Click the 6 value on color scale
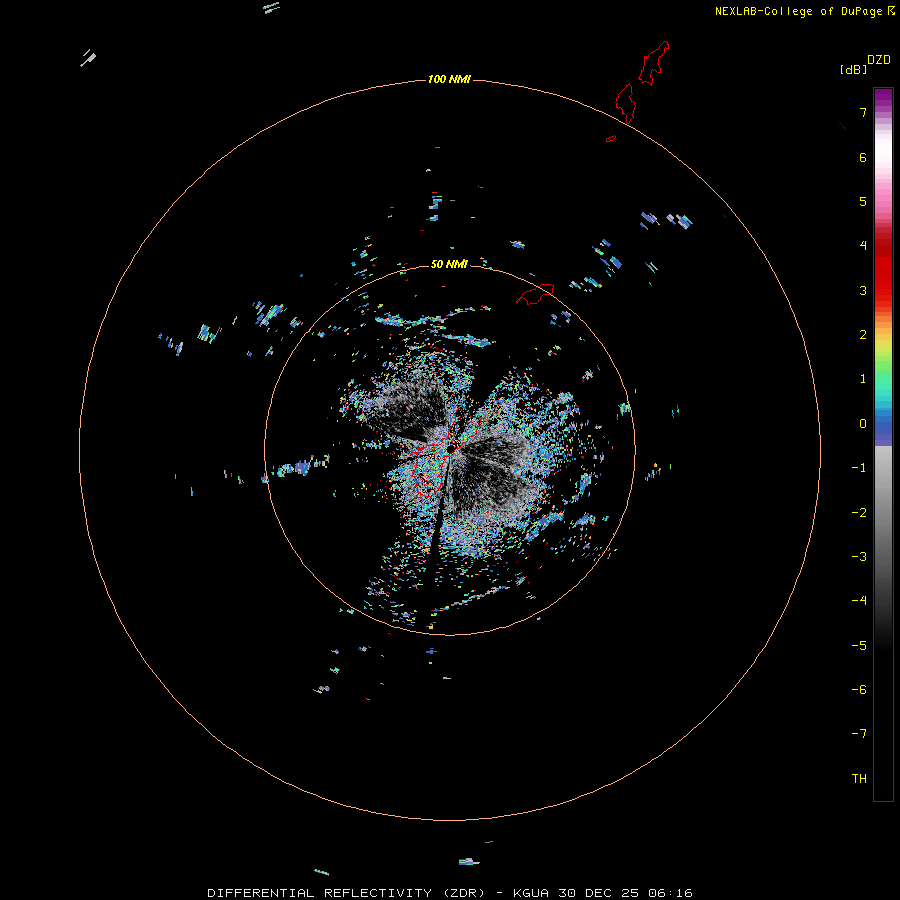This screenshot has height=900, width=900. [863, 157]
